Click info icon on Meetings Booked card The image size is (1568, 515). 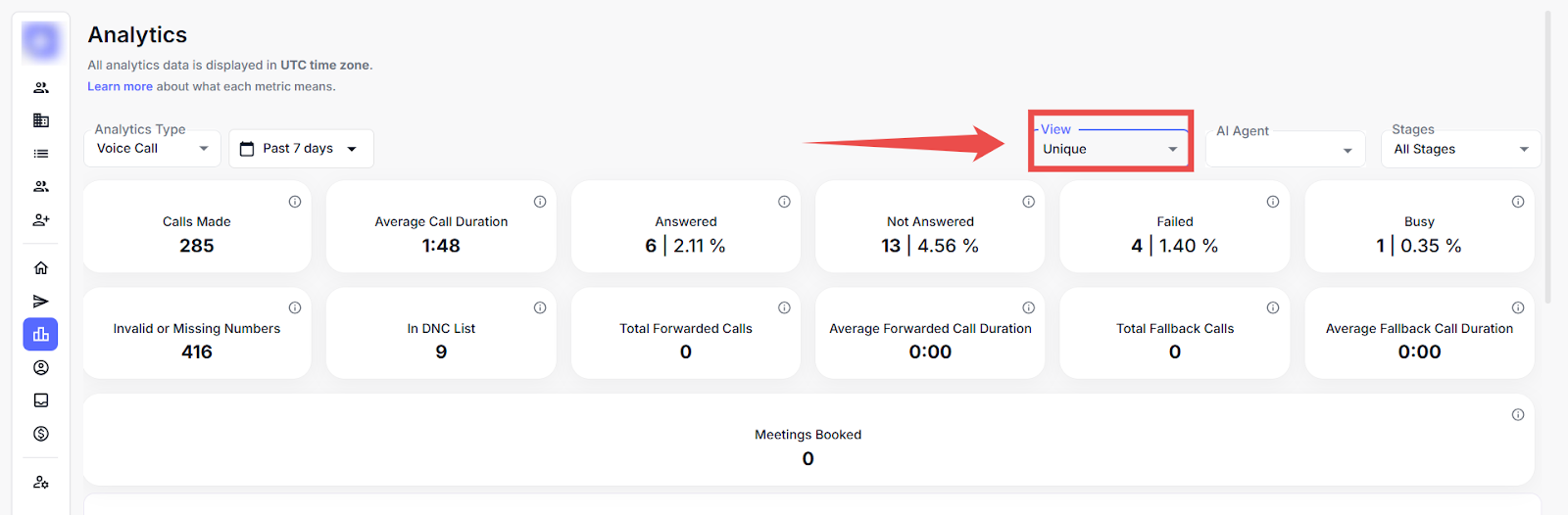[x=1517, y=415]
